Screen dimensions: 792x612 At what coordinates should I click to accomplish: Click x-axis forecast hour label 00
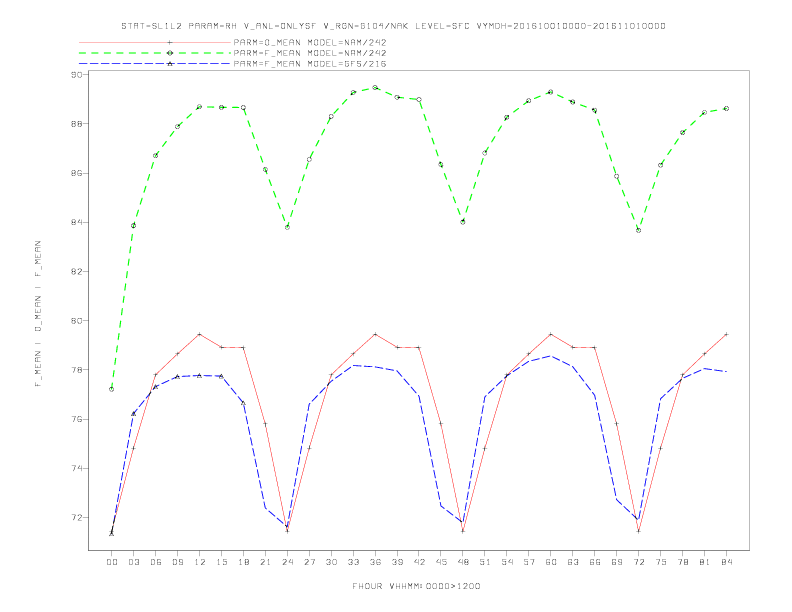click(112, 562)
